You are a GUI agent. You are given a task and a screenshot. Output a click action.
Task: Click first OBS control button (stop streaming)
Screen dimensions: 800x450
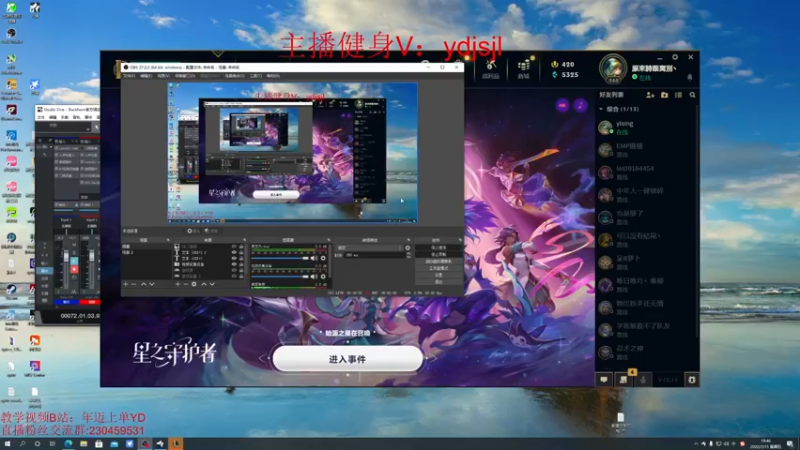[438, 247]
